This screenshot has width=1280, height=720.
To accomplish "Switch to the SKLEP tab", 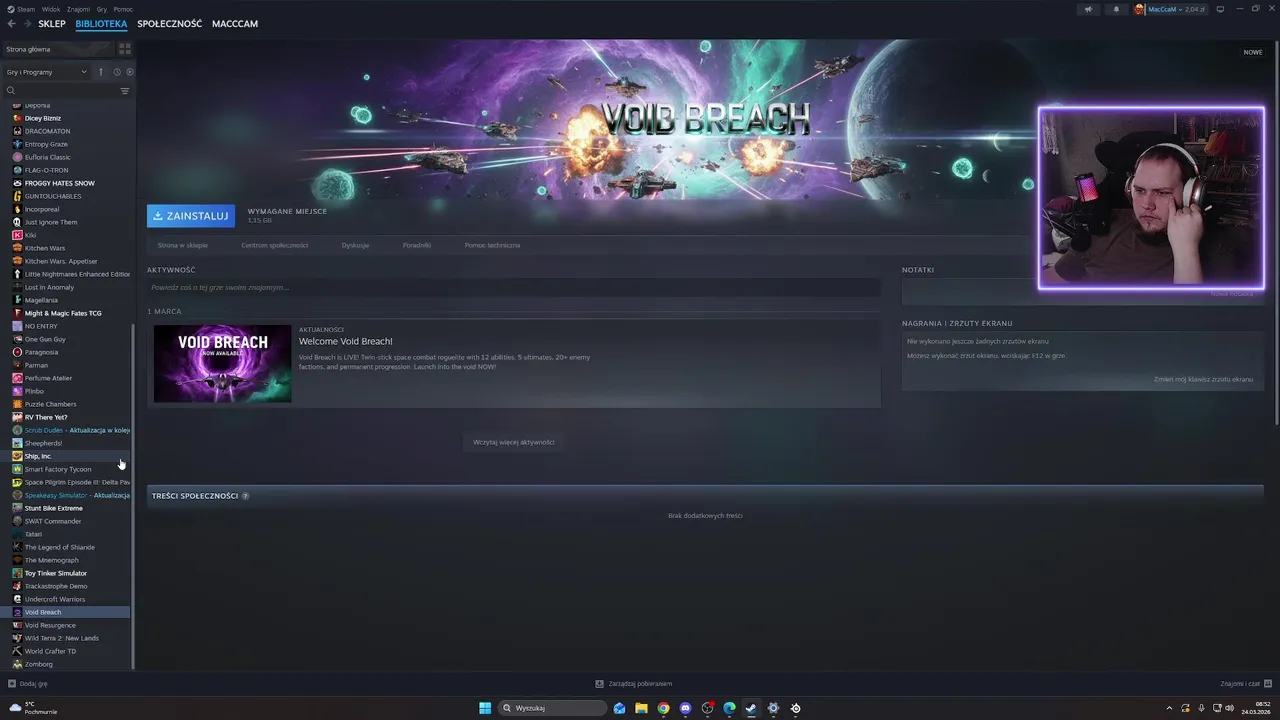I will click(x=52, y=23).
